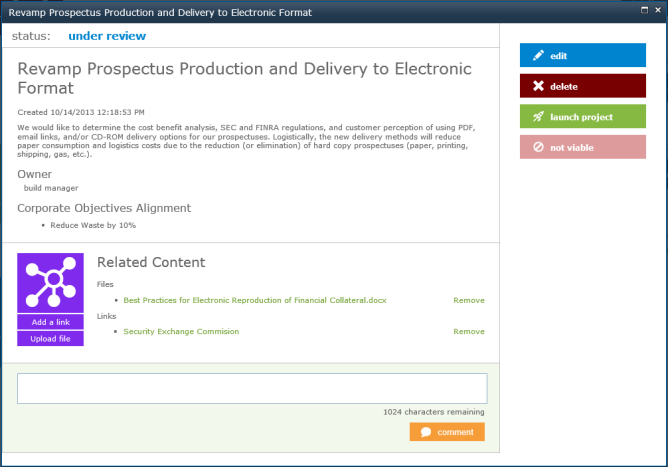
Task: Select the not viable prohibition icon
Action: pyautogui.click(x=538, y=148)
